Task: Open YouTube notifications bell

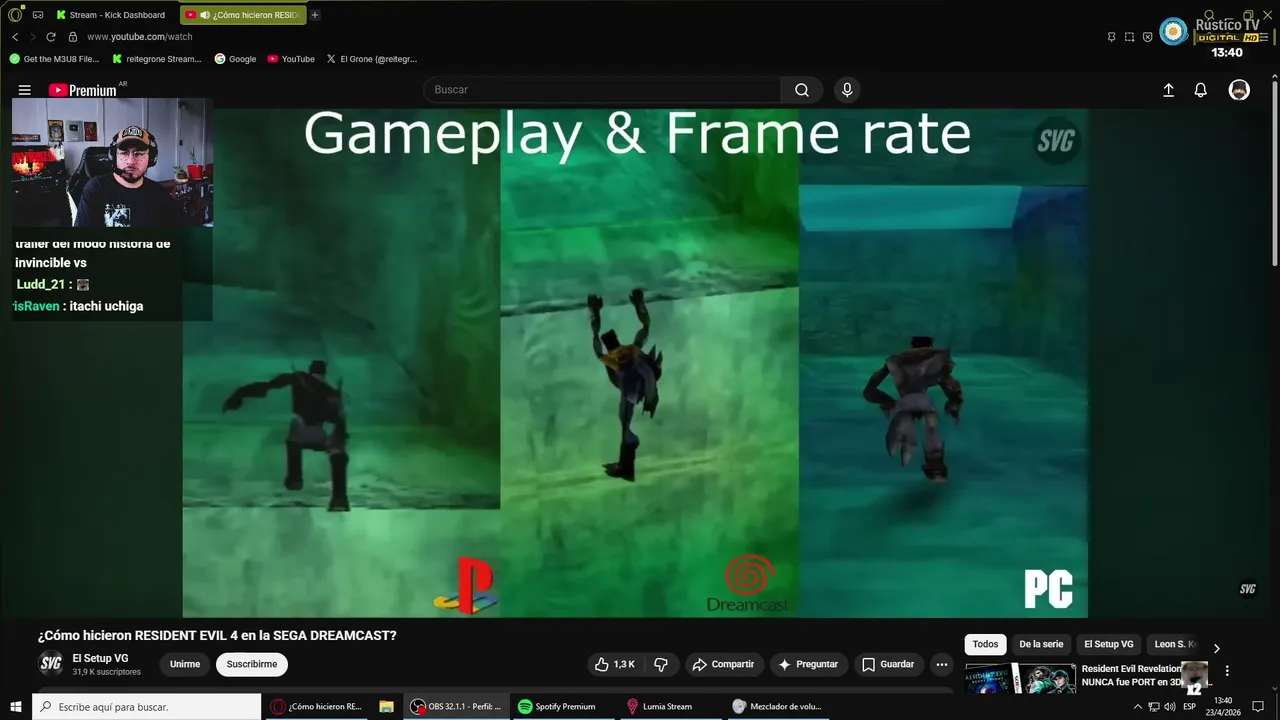Action: point(1201,90)
